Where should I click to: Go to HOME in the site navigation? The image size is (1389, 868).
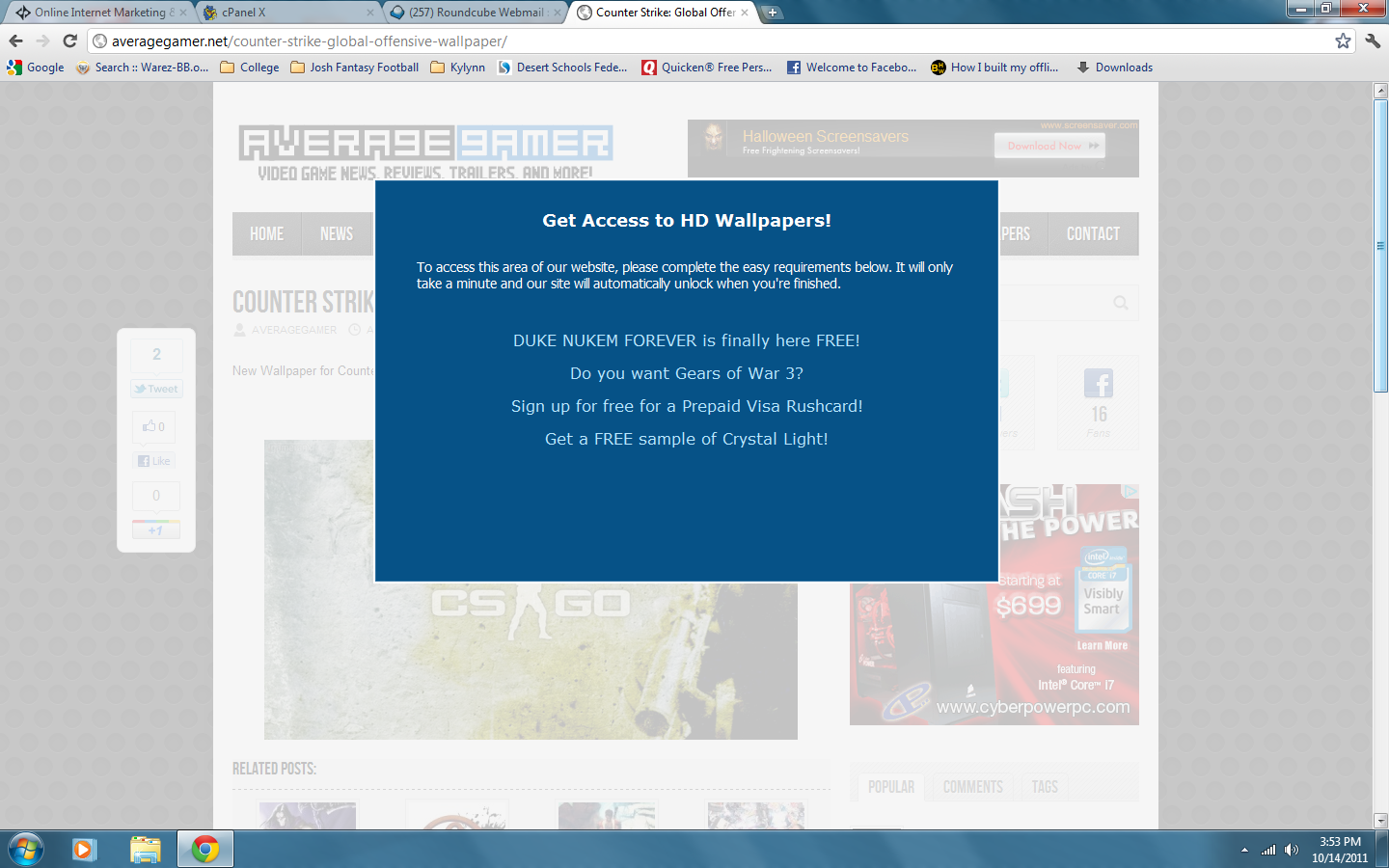tap(267, 234)
